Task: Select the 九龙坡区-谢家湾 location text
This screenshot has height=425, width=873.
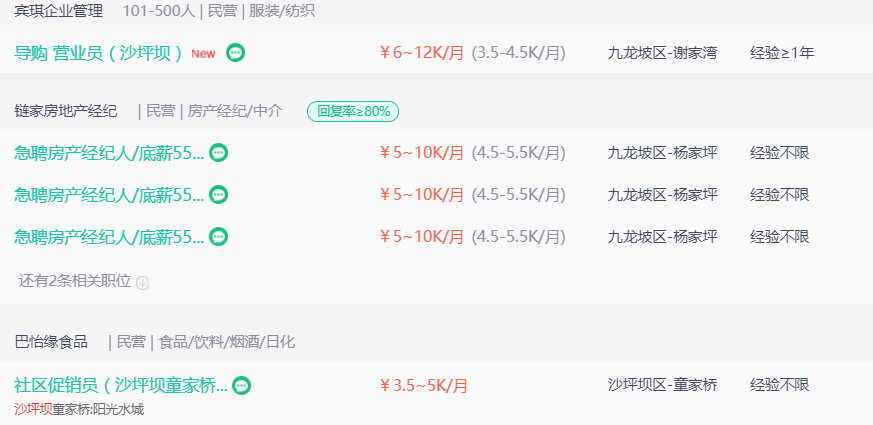Action: 663,53
